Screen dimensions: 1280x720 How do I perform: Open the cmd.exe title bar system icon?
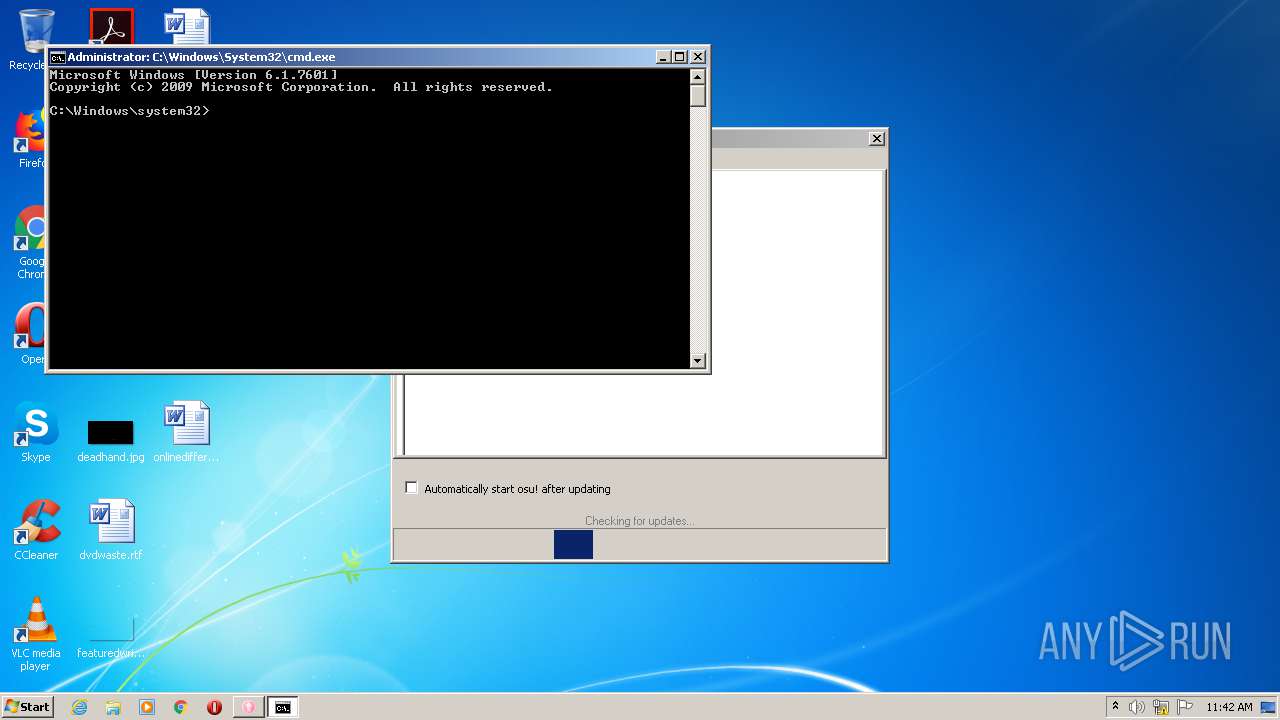click(x=58, y=57)
